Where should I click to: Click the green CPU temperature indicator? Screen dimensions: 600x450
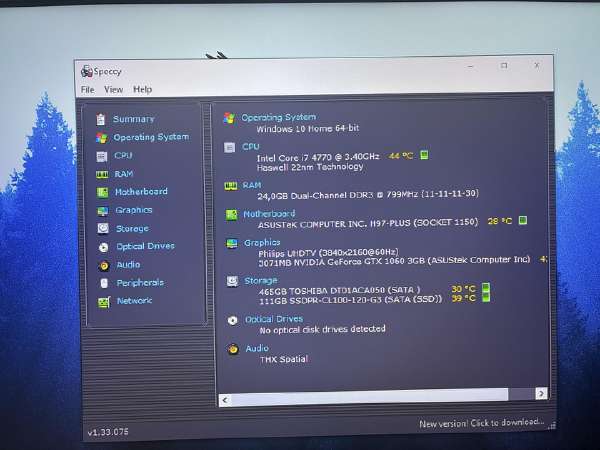pos(424,155)
